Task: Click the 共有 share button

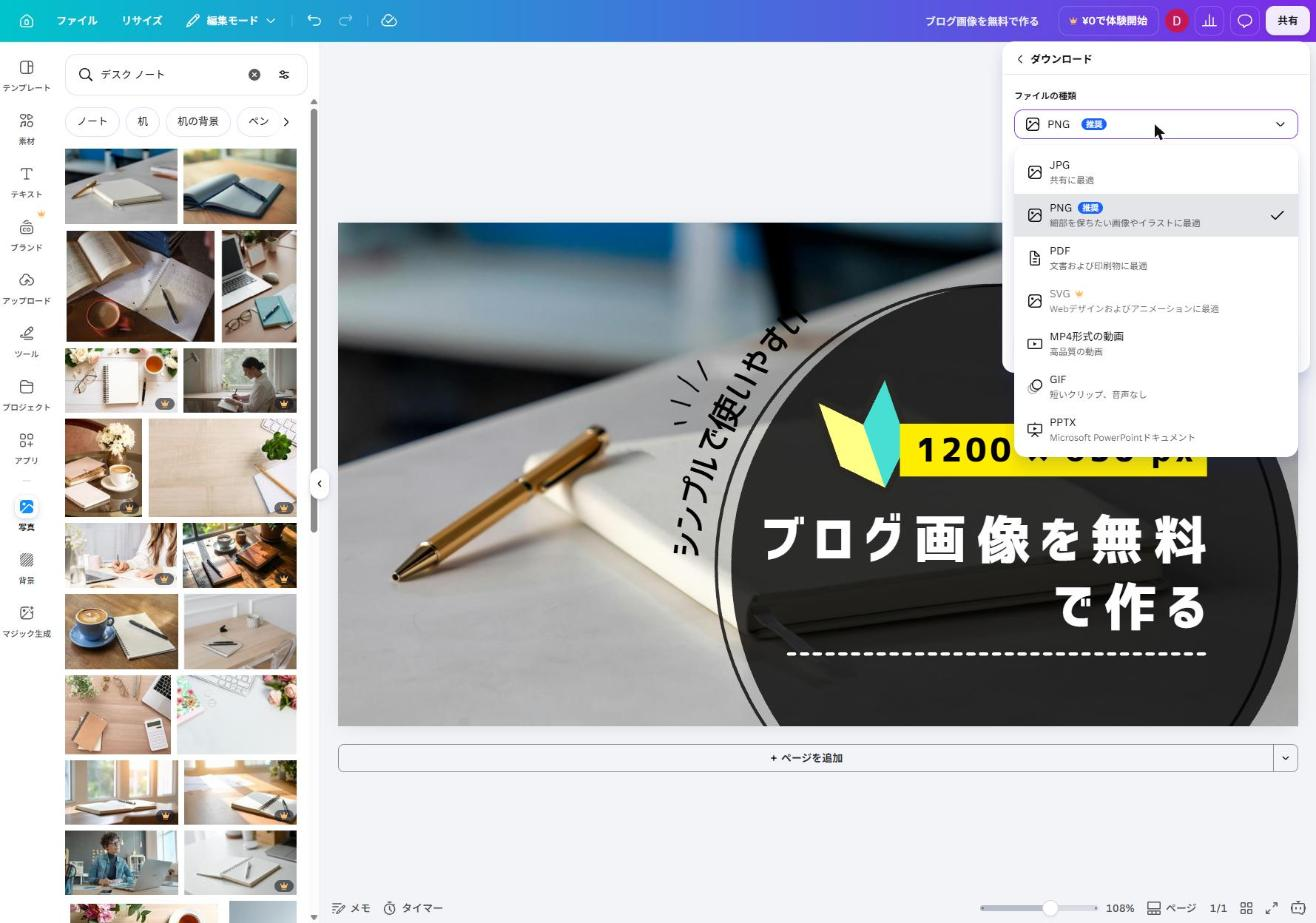Action: click(1287, 20)
